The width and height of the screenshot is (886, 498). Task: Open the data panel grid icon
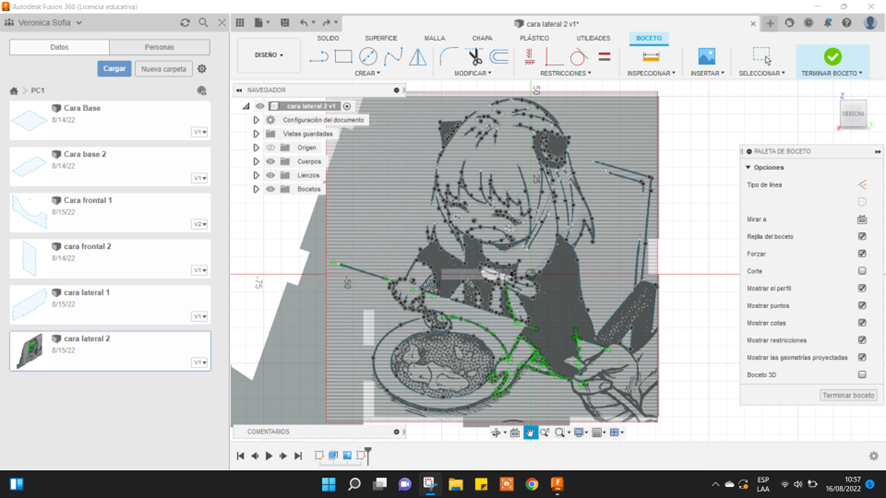click(x=240, y=23)
